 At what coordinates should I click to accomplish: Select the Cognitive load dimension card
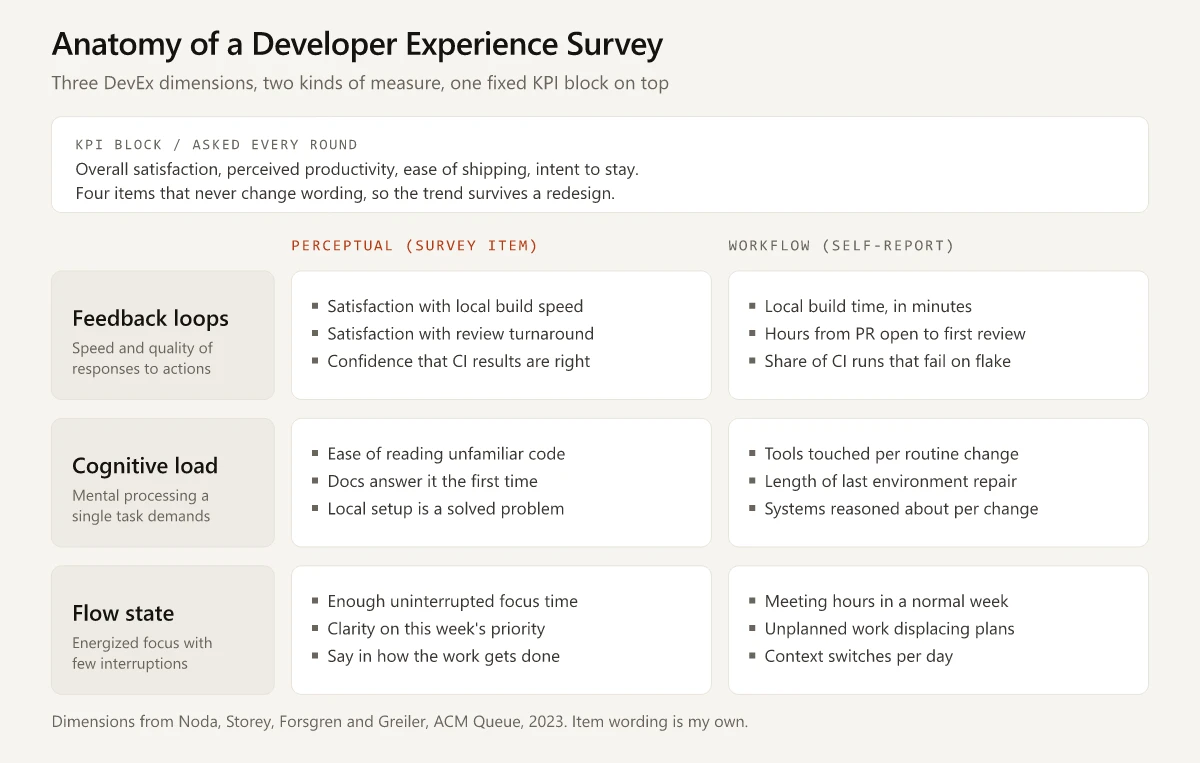coord(163,483)
